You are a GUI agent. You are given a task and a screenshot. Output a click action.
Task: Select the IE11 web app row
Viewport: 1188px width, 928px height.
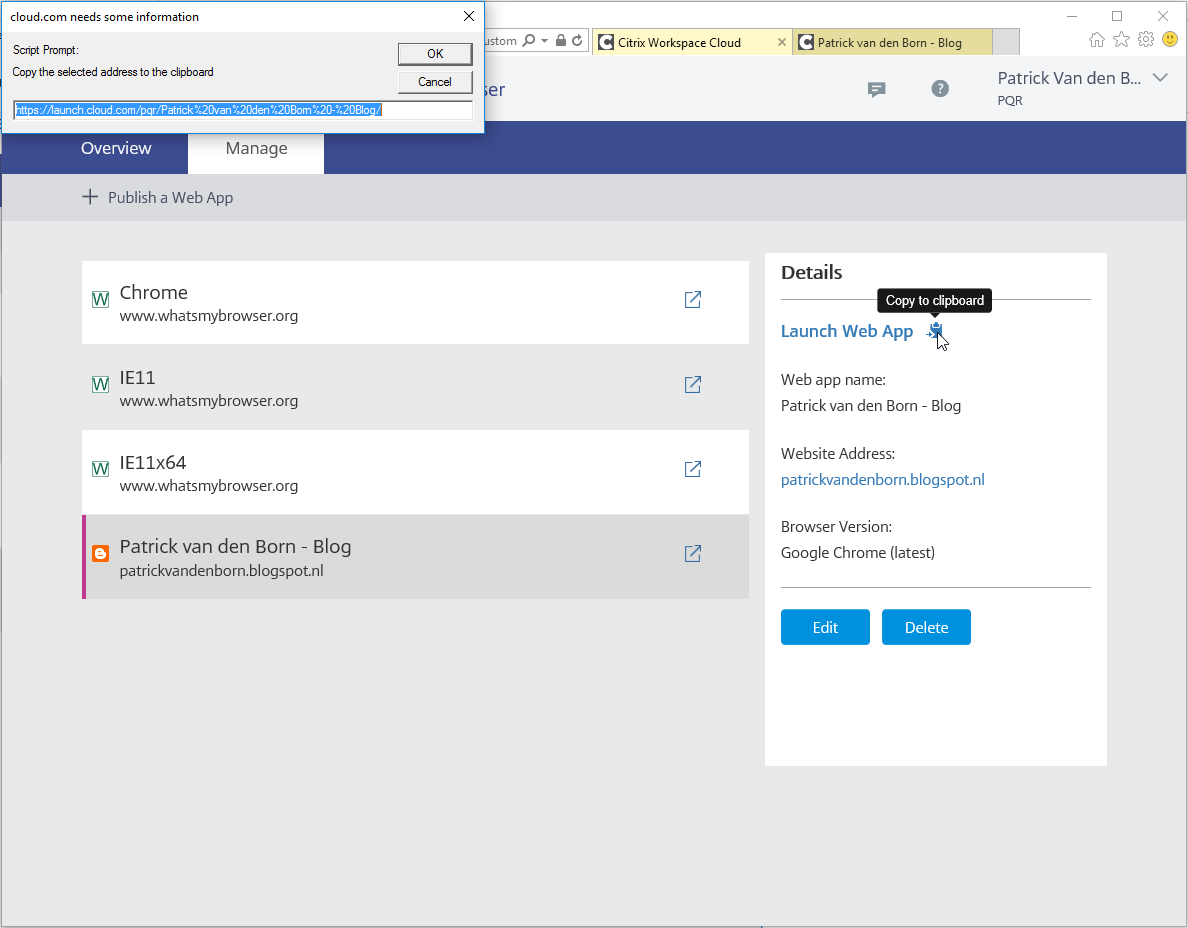[415, 387]
